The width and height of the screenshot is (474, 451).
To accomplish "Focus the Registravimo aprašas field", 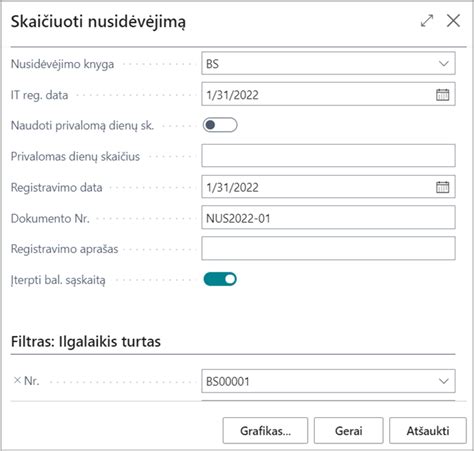I will click(328, 248).
